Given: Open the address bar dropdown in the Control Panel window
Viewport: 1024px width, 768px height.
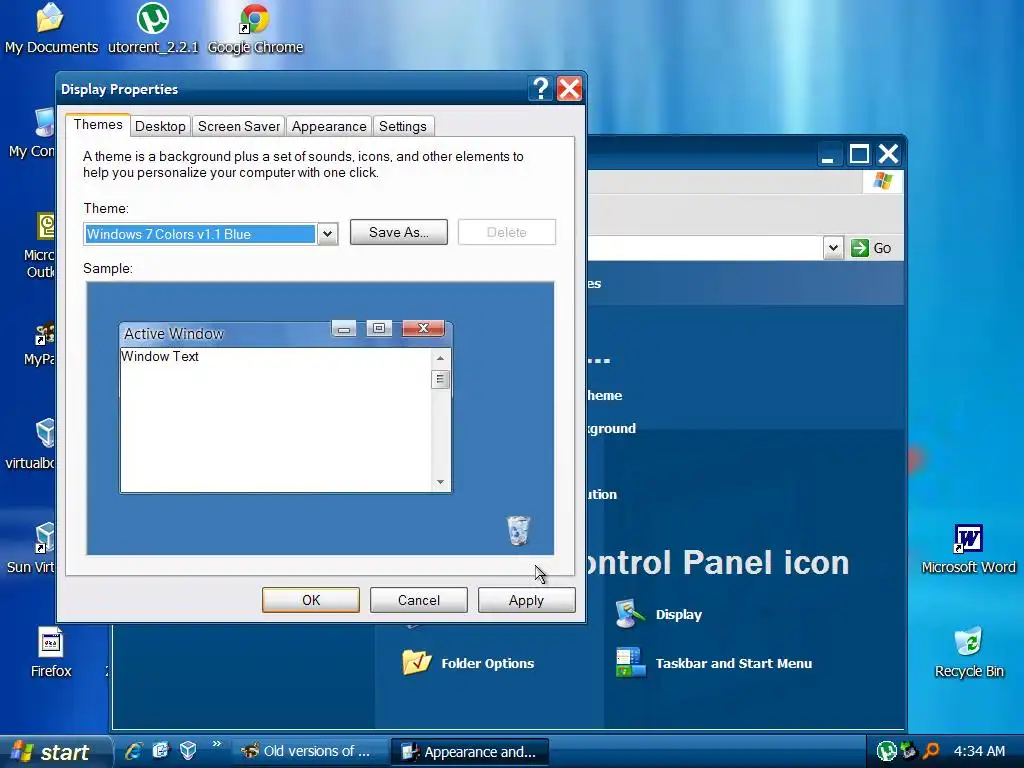Looking at the screenshot, I should click(833, 248).
